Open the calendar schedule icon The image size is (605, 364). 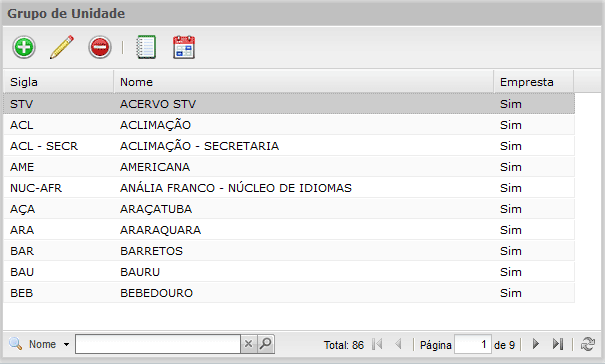(x=184, y=47)
